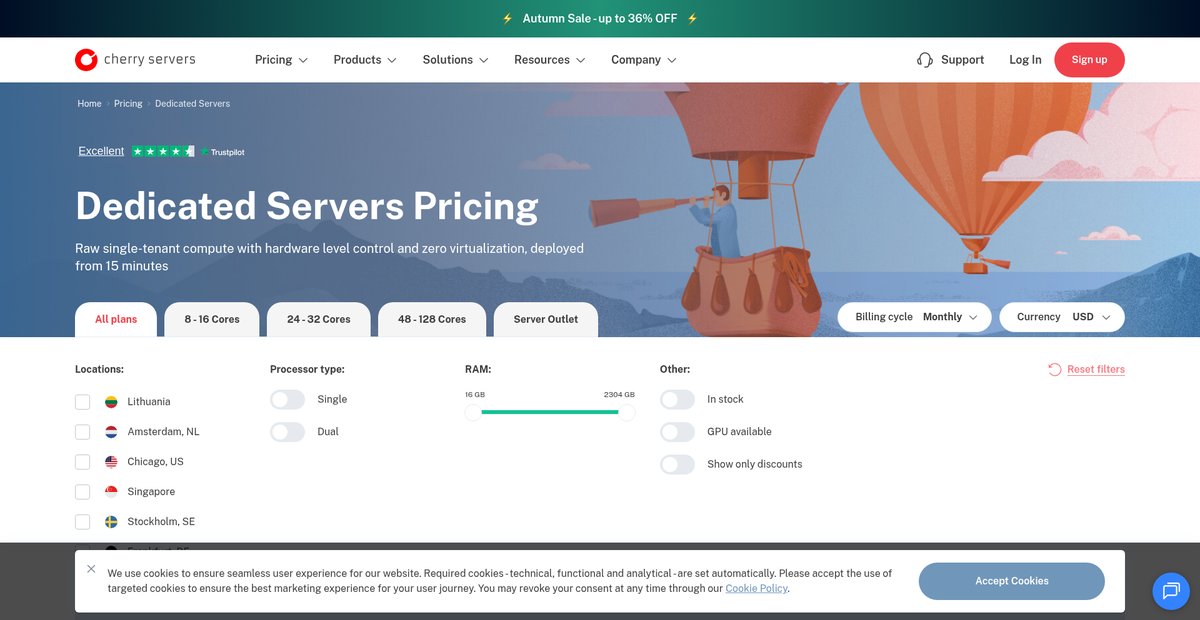Enable Show only discounts toggle
This screenshot has height=620, width=1200.
677,464
